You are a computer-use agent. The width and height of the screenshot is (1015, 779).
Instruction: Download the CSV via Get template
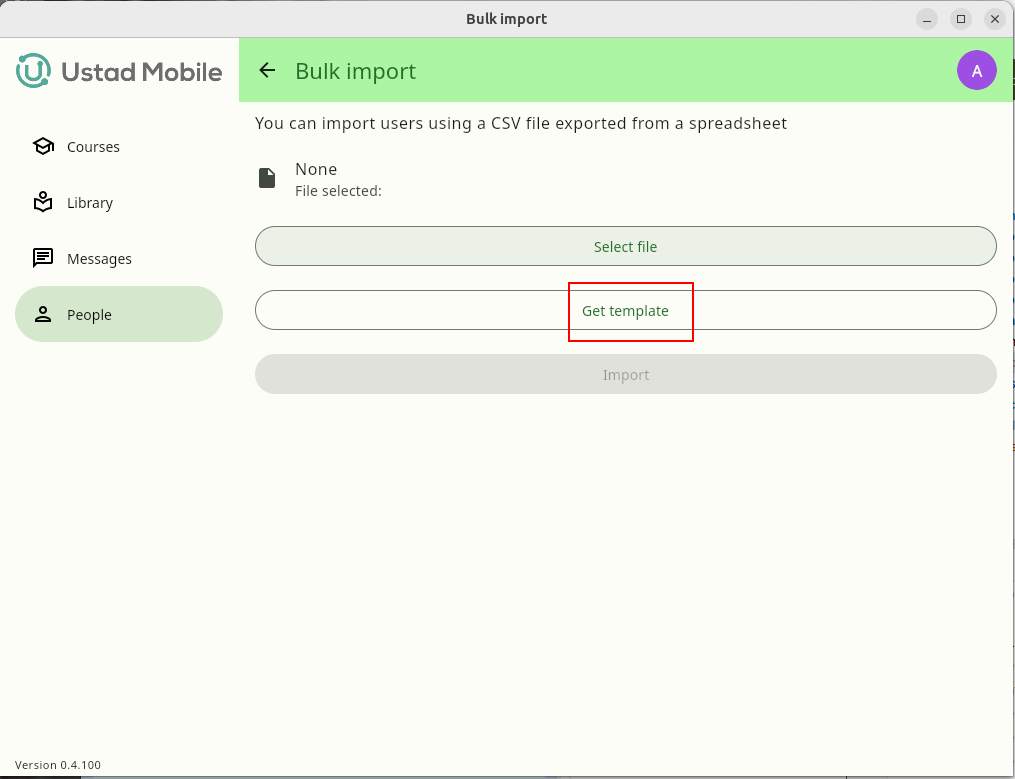click(x=625, y=311)
